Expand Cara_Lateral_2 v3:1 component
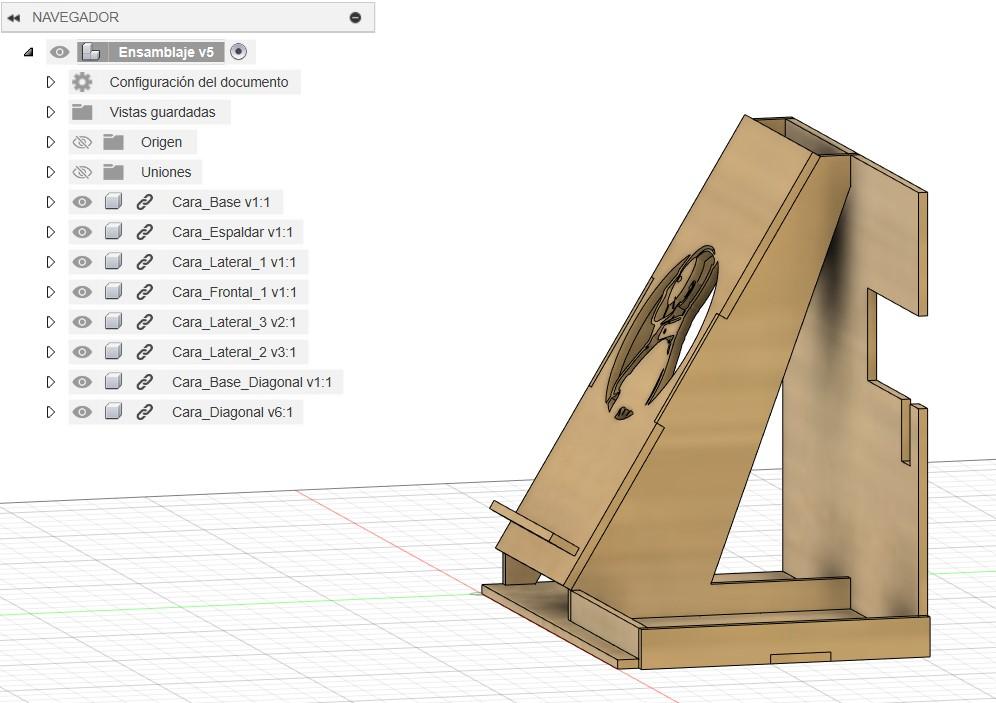The width and height of the screenshot is (996, 703). pyautogui.click(x=51, y=352)
